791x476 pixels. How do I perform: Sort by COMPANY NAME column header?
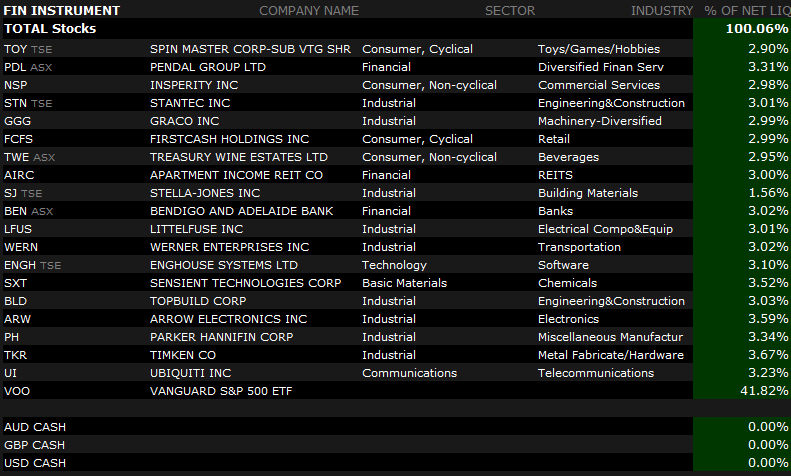point(309,11)
